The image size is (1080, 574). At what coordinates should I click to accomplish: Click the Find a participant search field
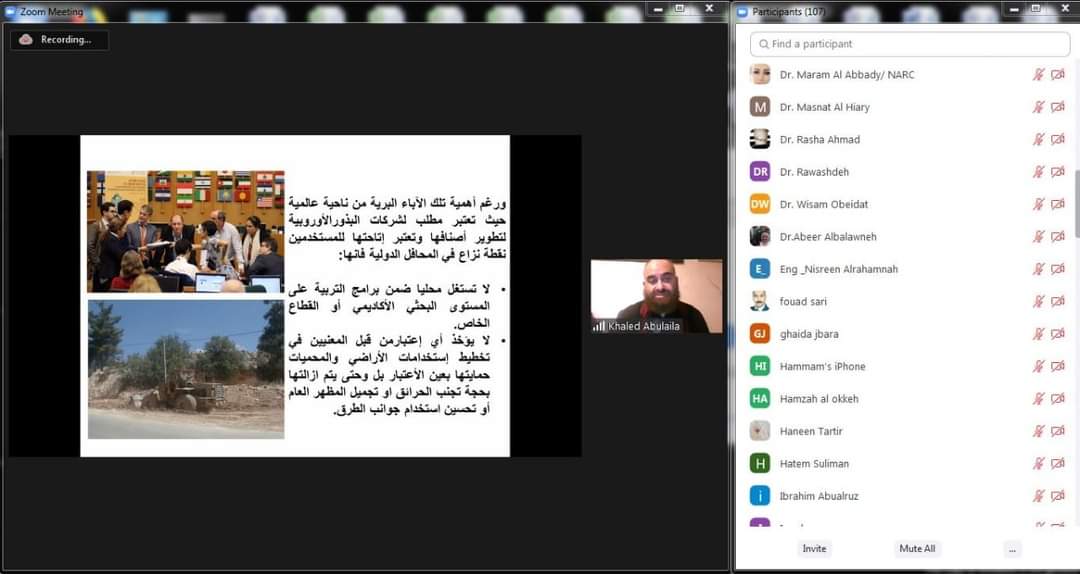click(x=910, y=44)
